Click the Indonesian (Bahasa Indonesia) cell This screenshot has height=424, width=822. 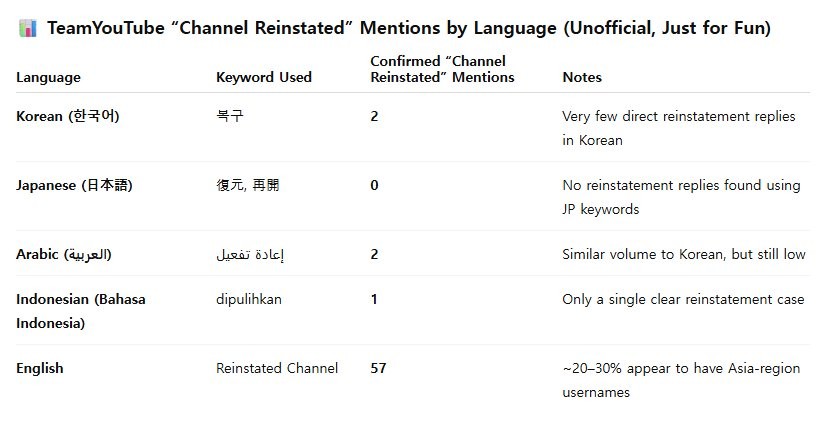pyautogui.click(x=81, y=311)
